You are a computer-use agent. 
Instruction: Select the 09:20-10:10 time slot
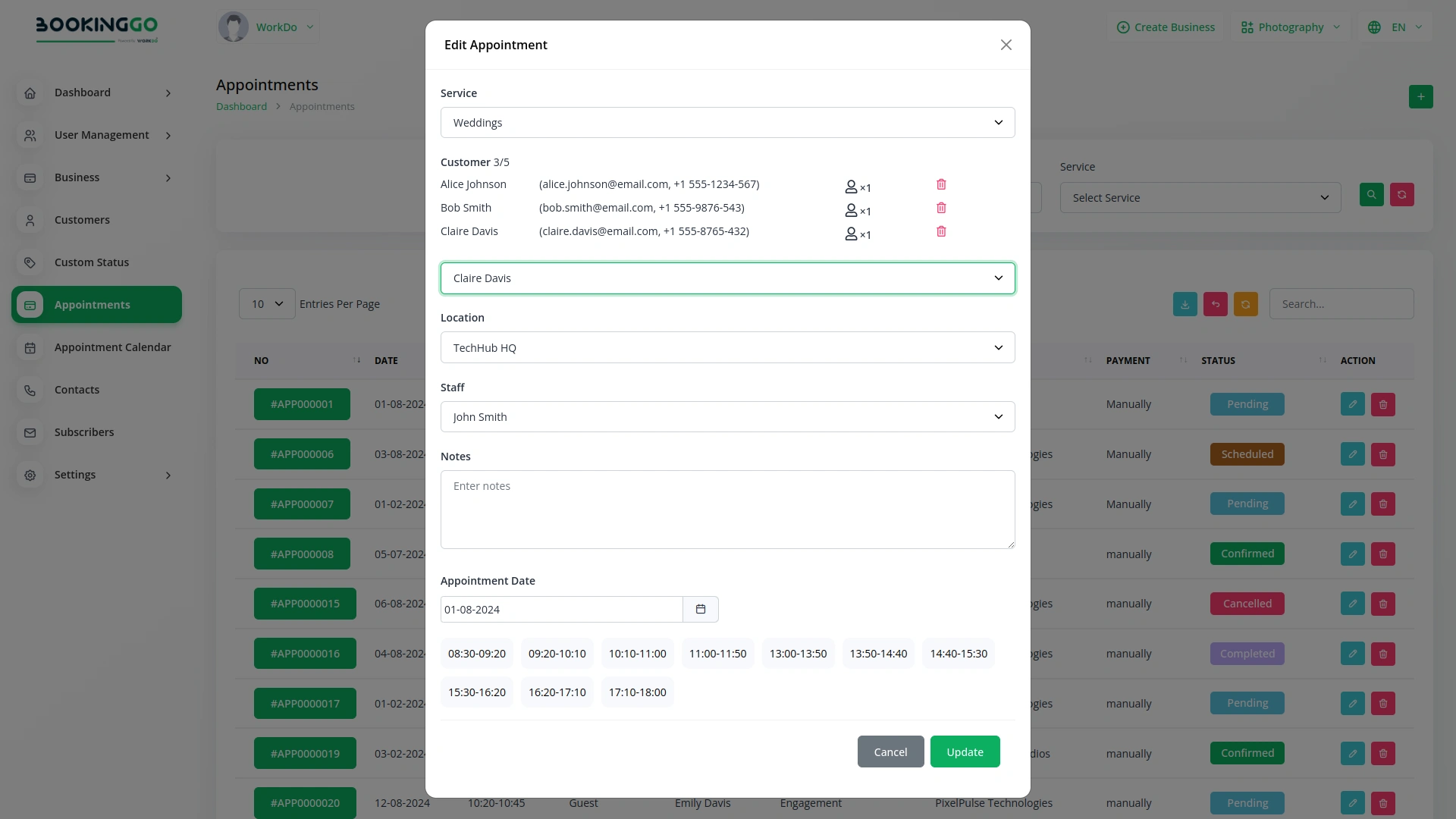point(557,653)
